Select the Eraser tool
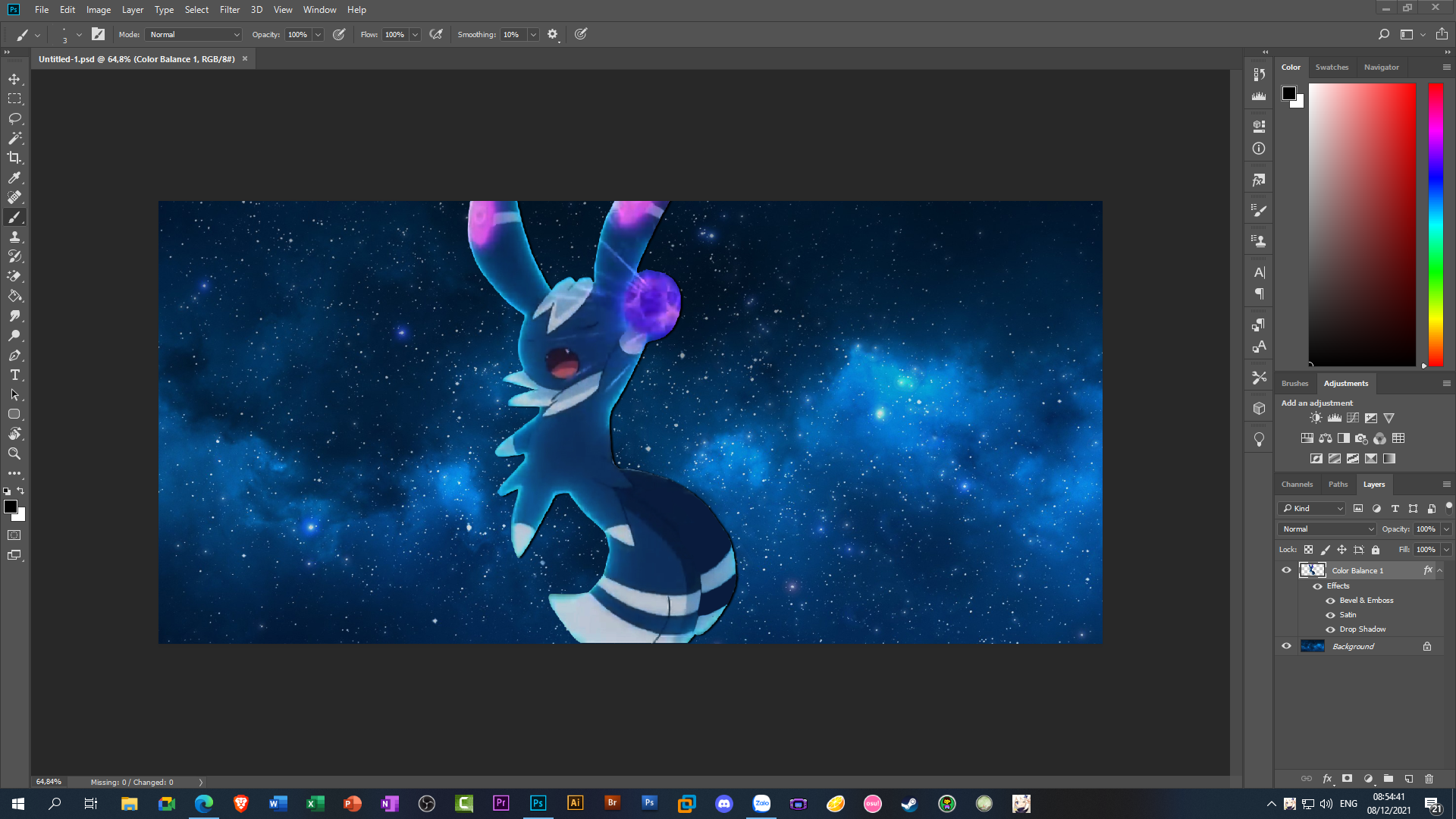 (14, 276)
